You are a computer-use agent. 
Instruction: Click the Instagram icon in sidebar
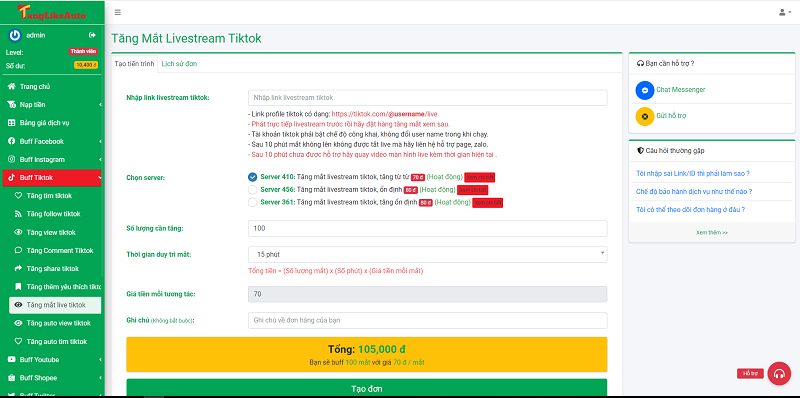click(x=11, y=159)
